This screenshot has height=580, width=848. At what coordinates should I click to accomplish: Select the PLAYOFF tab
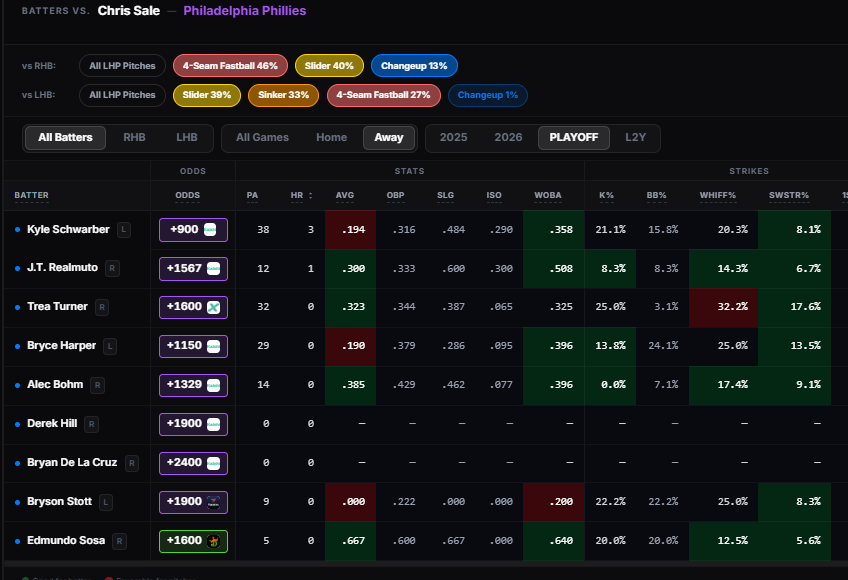tap(574, 137)
